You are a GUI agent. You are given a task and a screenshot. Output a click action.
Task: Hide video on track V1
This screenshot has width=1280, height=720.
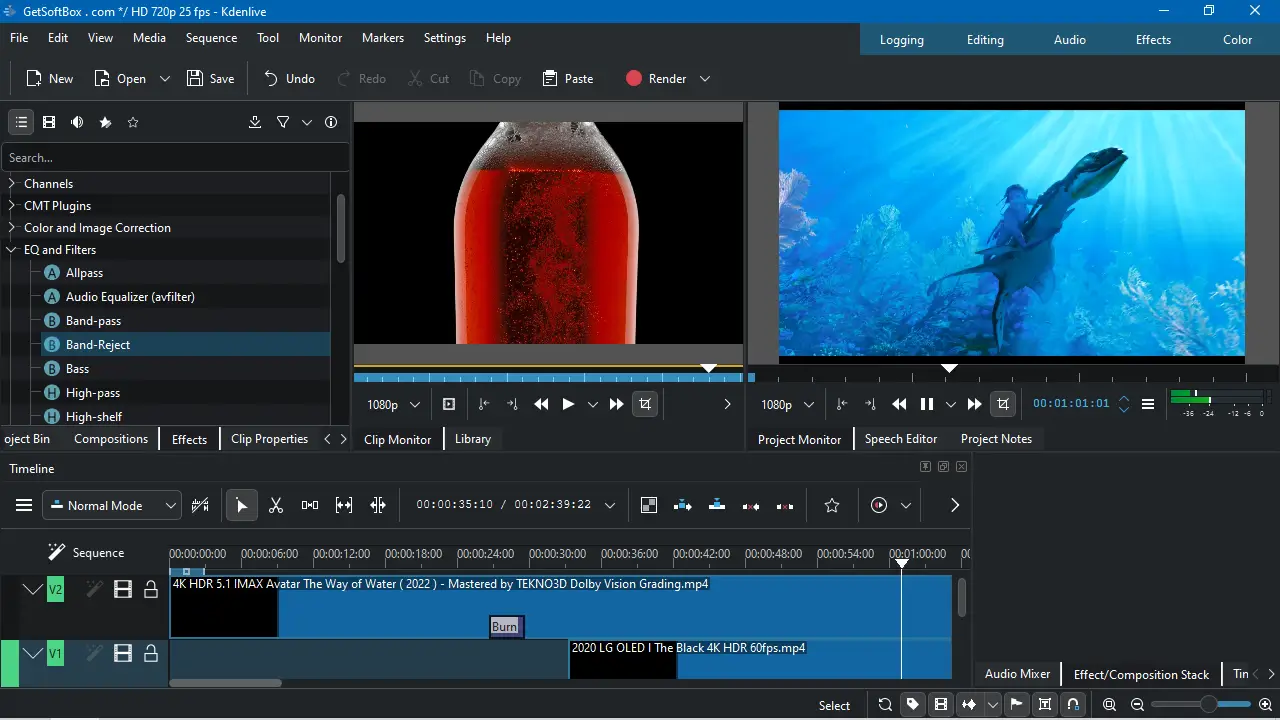click(123, 654)
